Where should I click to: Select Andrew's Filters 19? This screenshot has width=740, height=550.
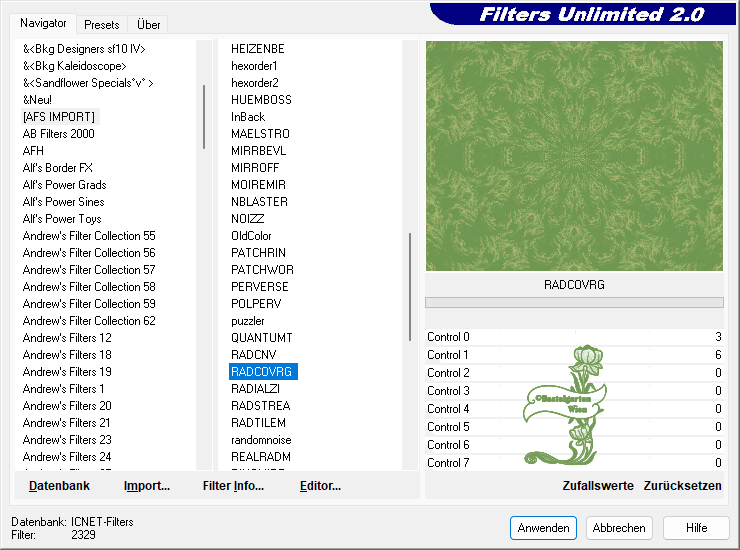67,372
